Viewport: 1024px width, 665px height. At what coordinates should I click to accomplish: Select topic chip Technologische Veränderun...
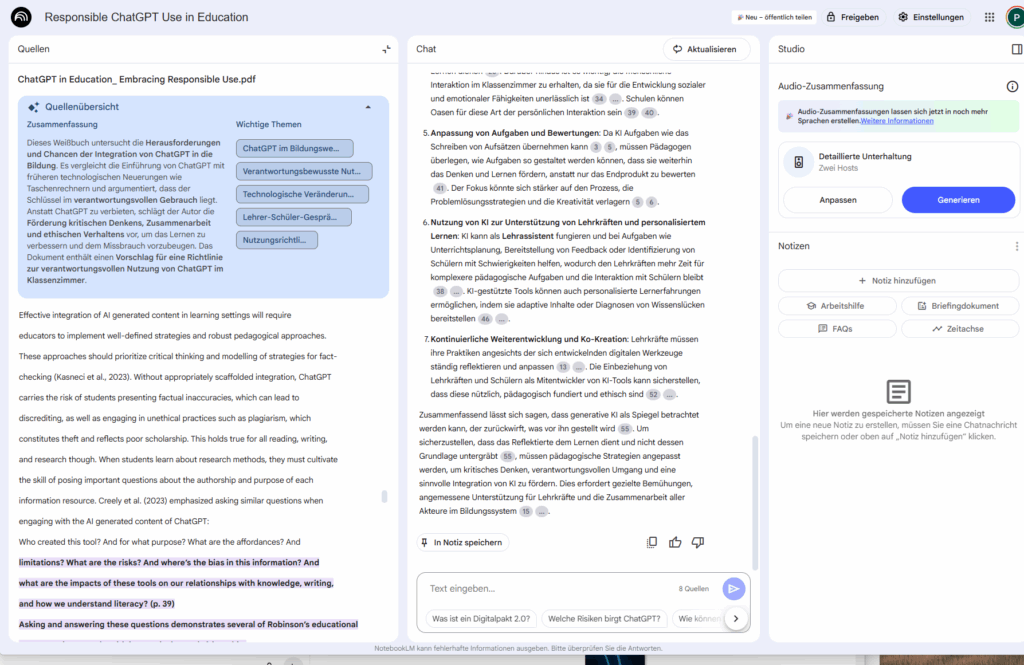tap(302, 194)
